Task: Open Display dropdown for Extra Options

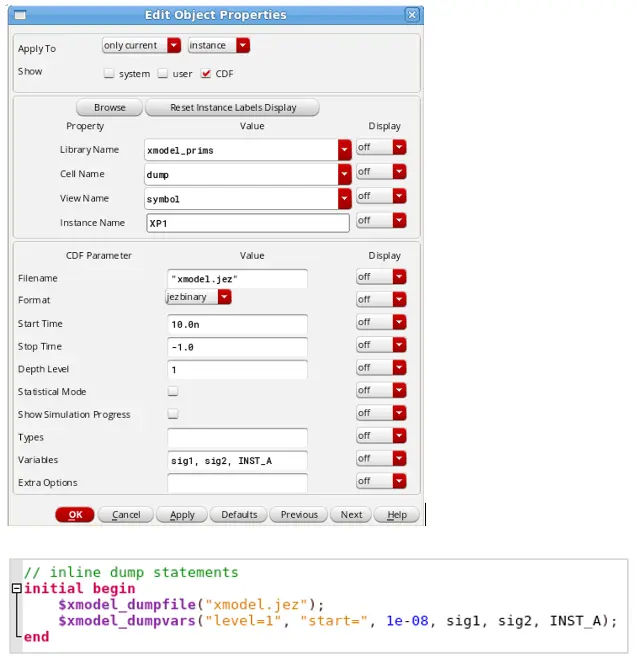Action: click(381, 481)
